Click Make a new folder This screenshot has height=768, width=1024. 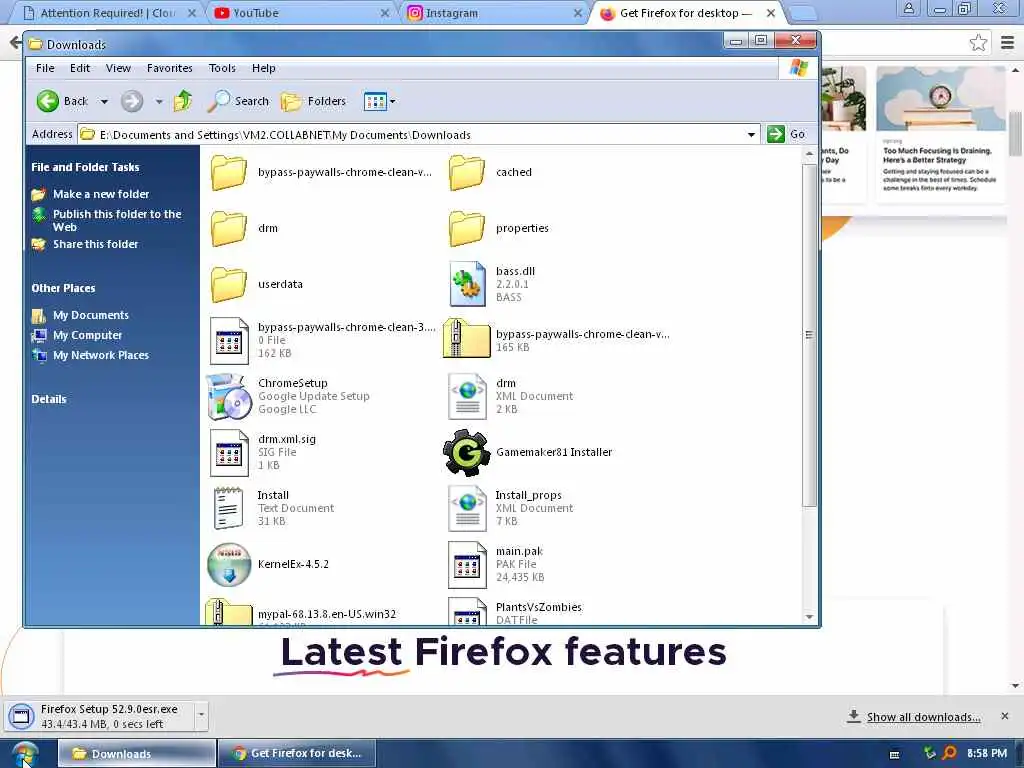pyautogui.click(x=101, y=194)
